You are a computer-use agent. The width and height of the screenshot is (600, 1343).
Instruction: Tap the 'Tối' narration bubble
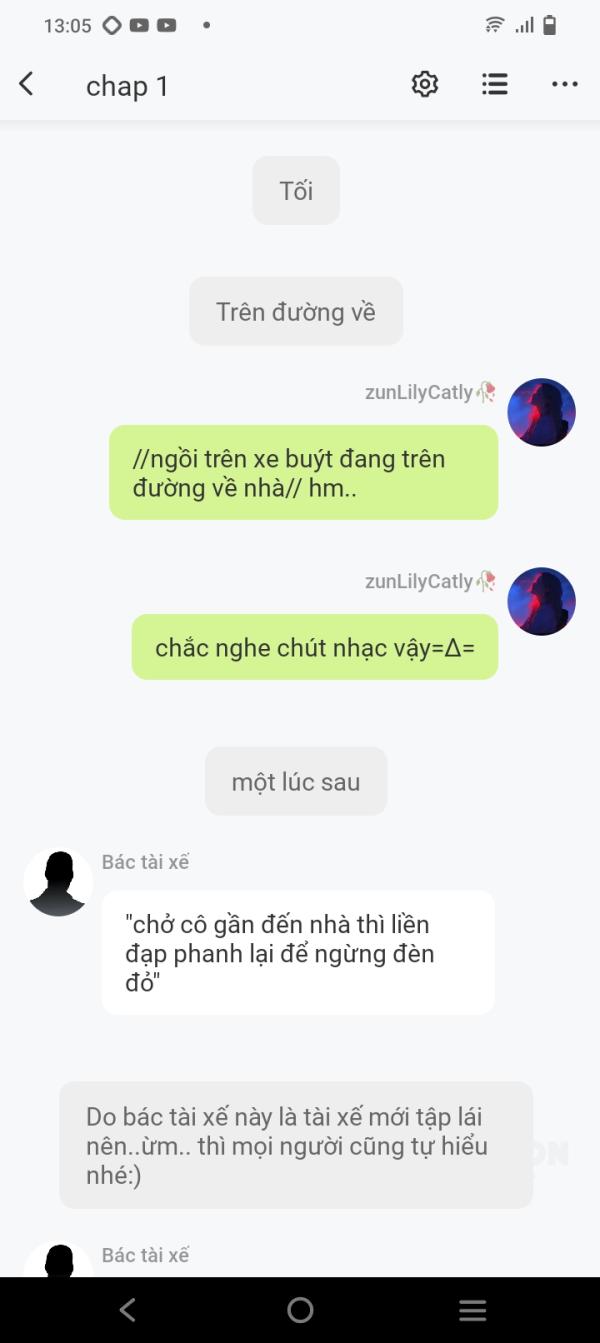[x=296, y=190]
